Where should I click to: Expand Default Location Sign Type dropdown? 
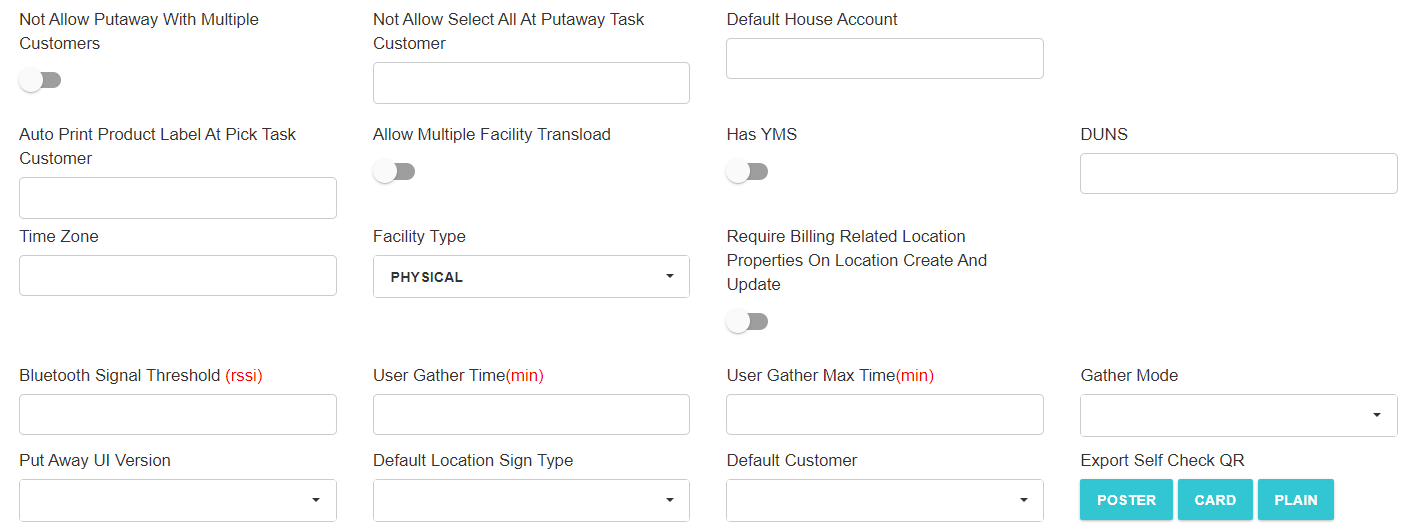531,500
